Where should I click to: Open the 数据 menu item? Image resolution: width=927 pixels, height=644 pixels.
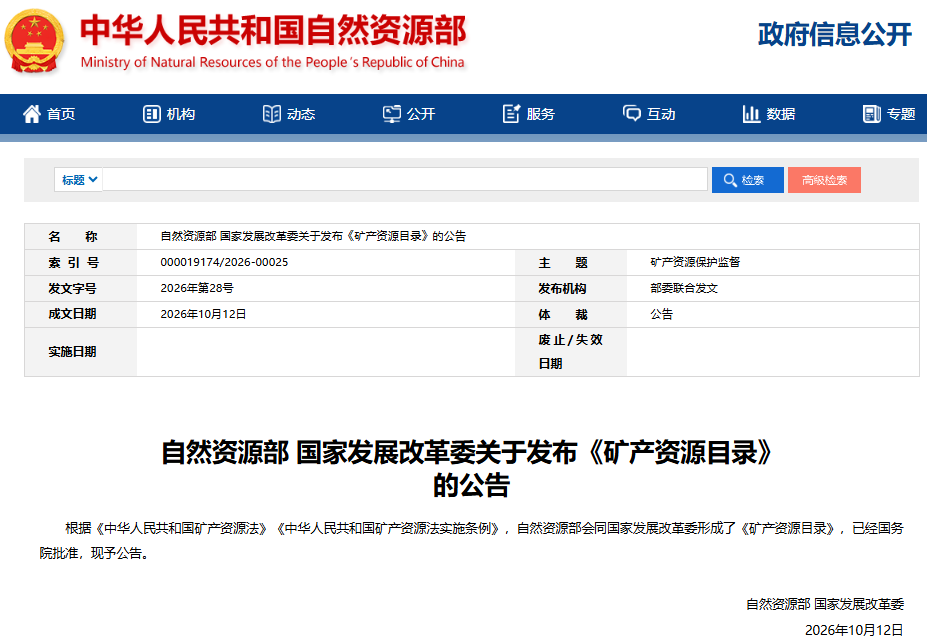click(769, 114)
